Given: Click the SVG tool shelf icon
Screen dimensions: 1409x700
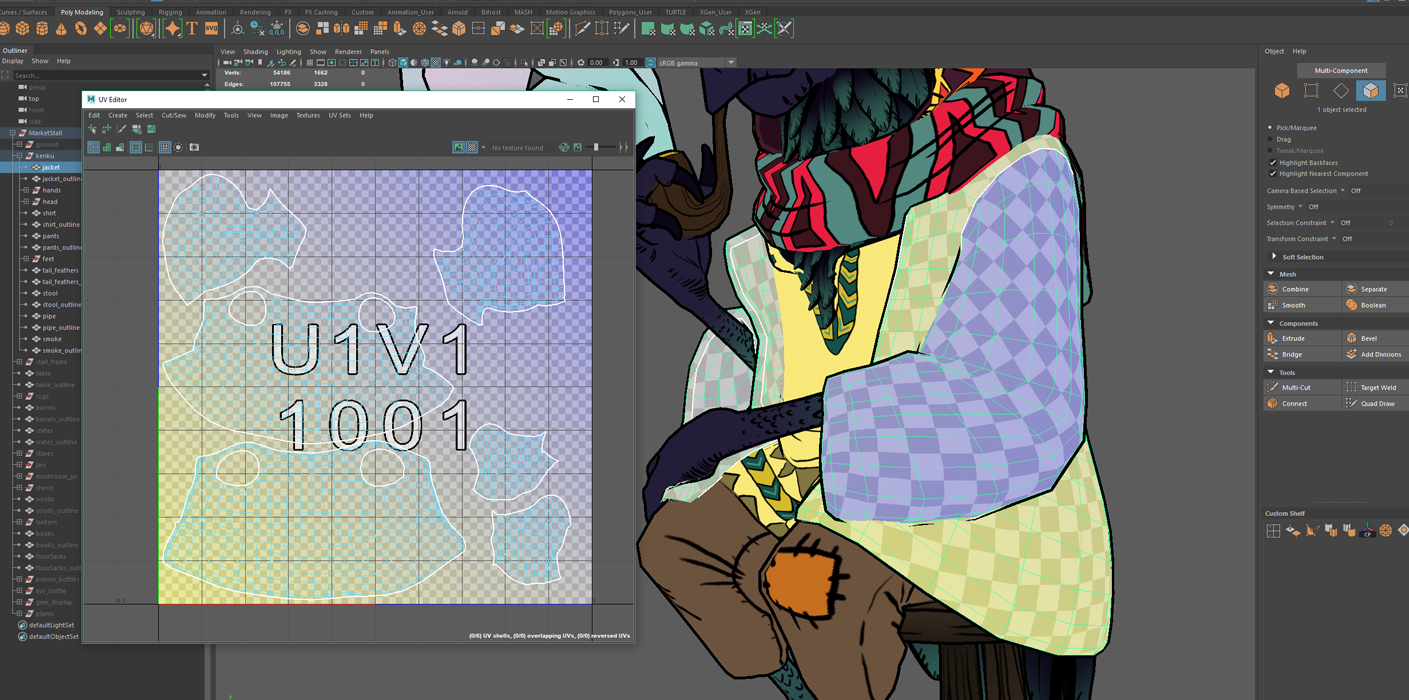Looking at the screenshot, I should click(211, 29).
